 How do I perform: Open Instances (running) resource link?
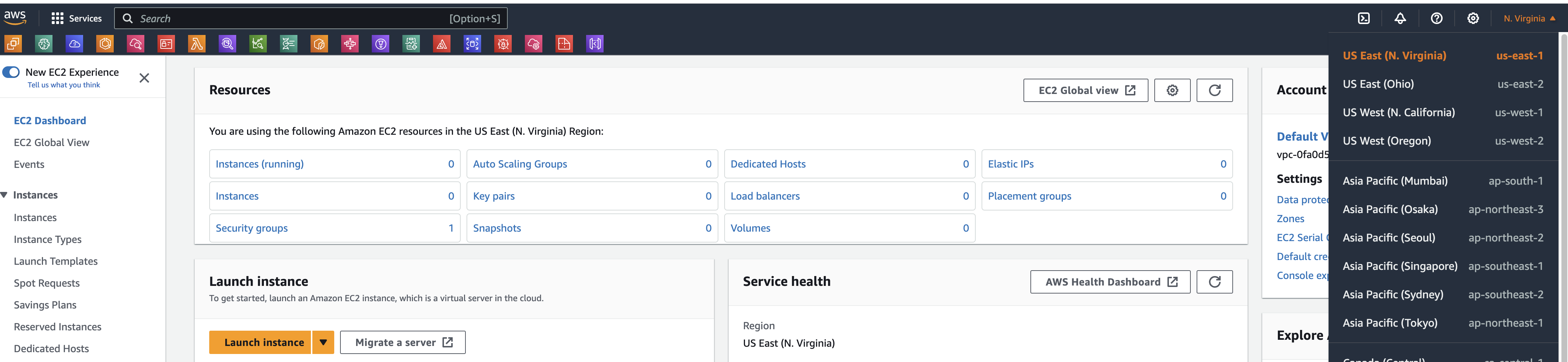tap(259, 164)
